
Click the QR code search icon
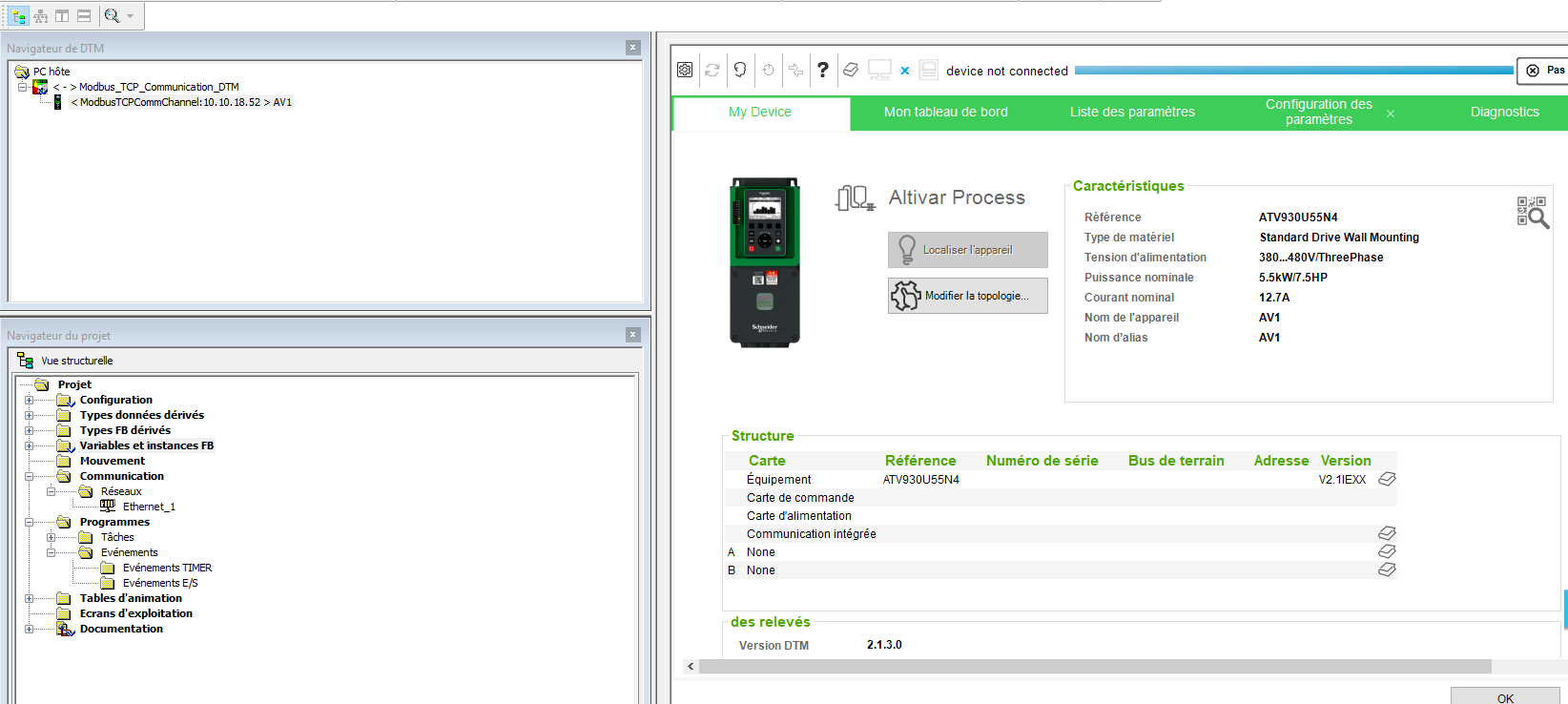(1532, 212)
